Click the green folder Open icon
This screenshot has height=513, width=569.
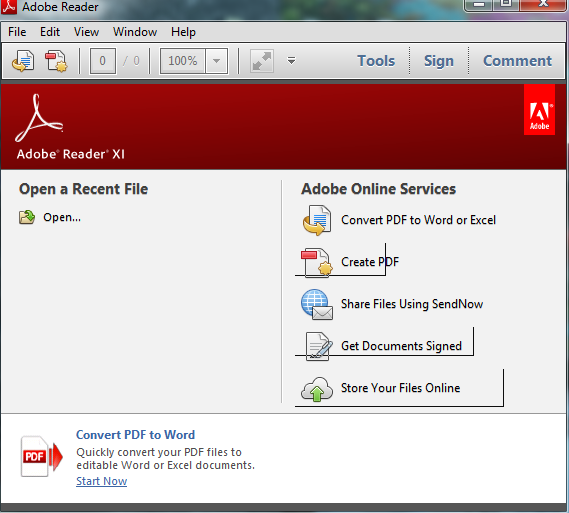27,217
